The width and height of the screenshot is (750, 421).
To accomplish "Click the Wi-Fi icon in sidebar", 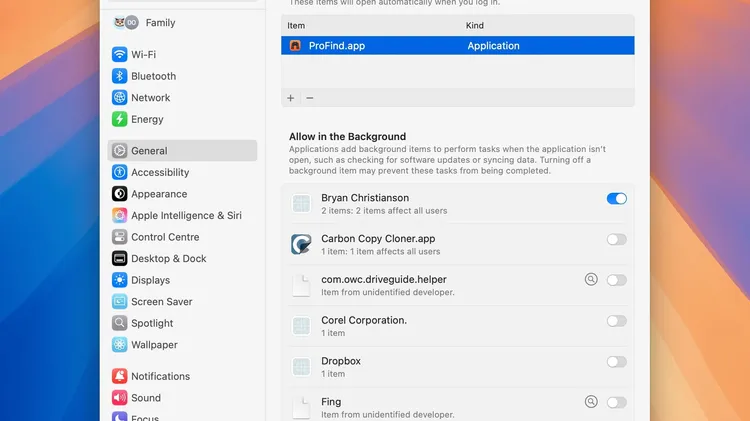I will click(x=120, y=54).
